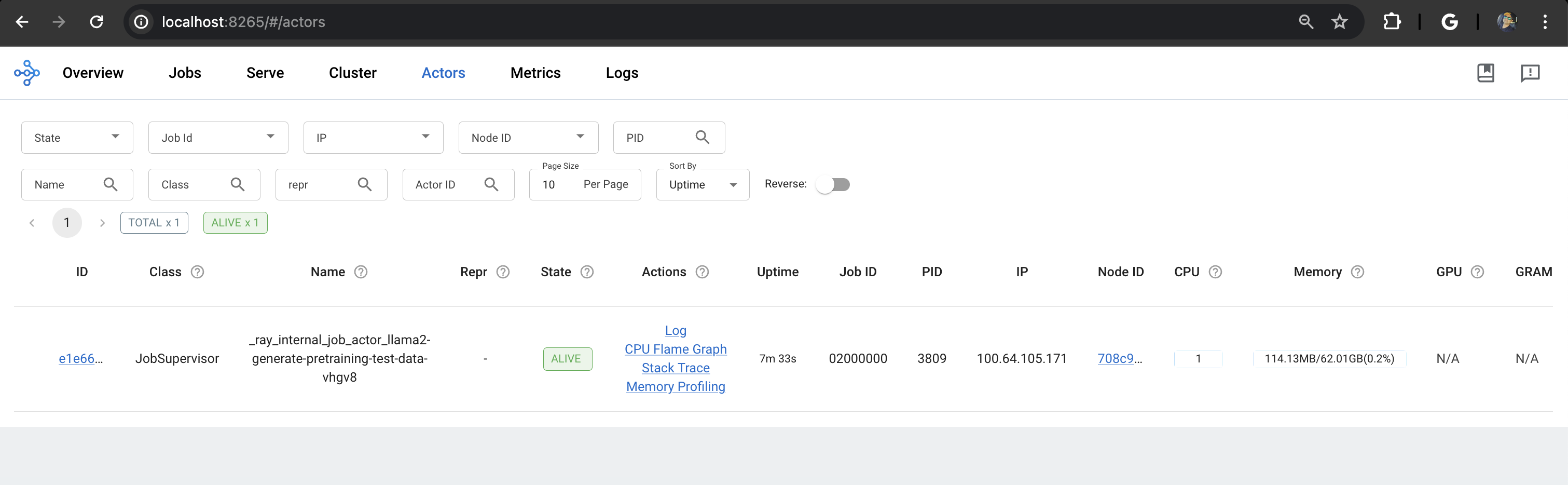
Task: Open node ID link 708c9...
Action: [1119, 358]
